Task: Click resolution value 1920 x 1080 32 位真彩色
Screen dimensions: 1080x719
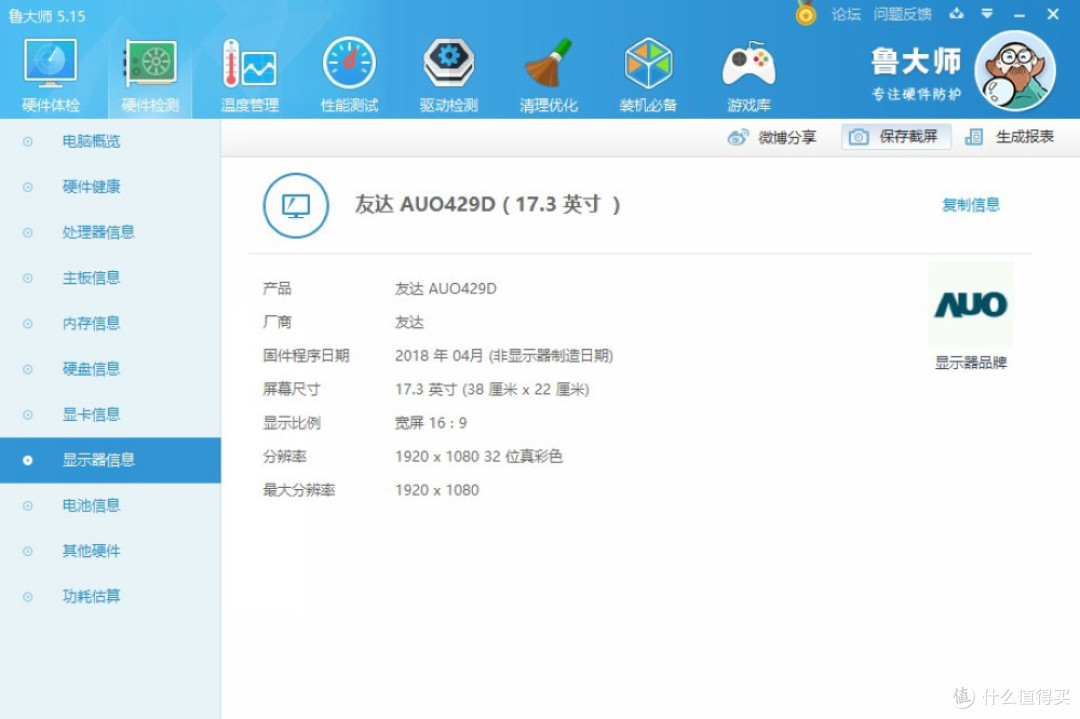Action: coord(479,457)
